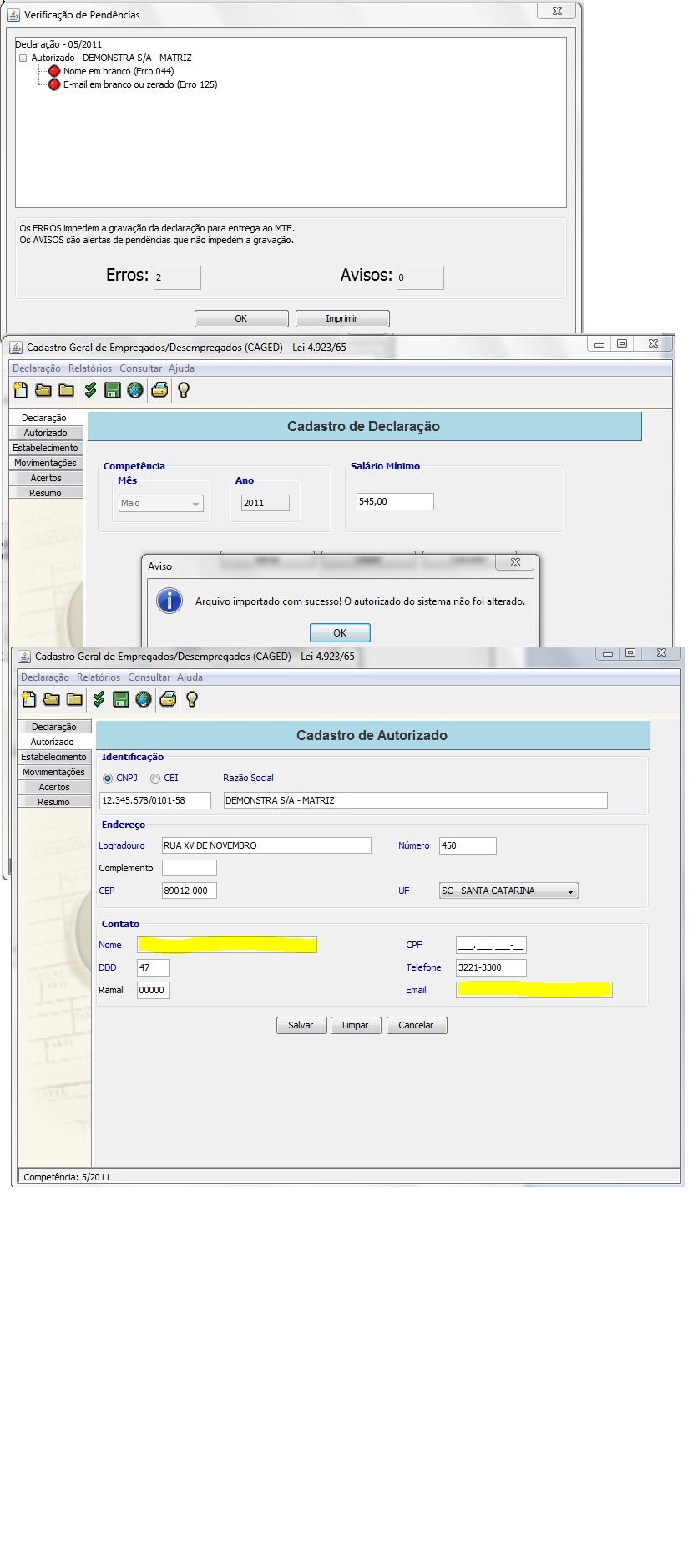The height and width of the screenshot is (1568, 698).
Task: Click Java title icon of Cadastro de Autorizado window
Action: 24,657
